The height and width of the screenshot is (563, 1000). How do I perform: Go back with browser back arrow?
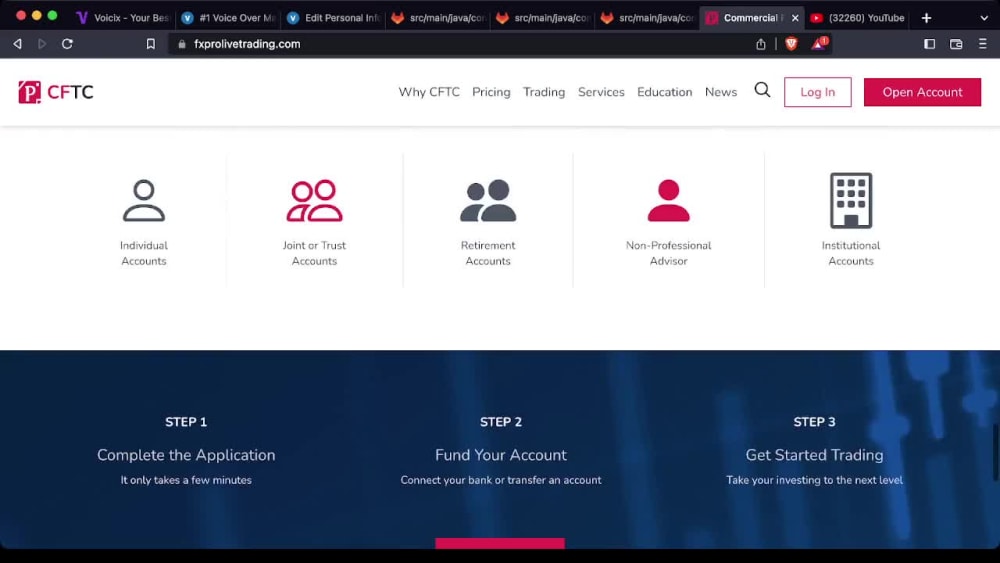[x=17, y=44]
